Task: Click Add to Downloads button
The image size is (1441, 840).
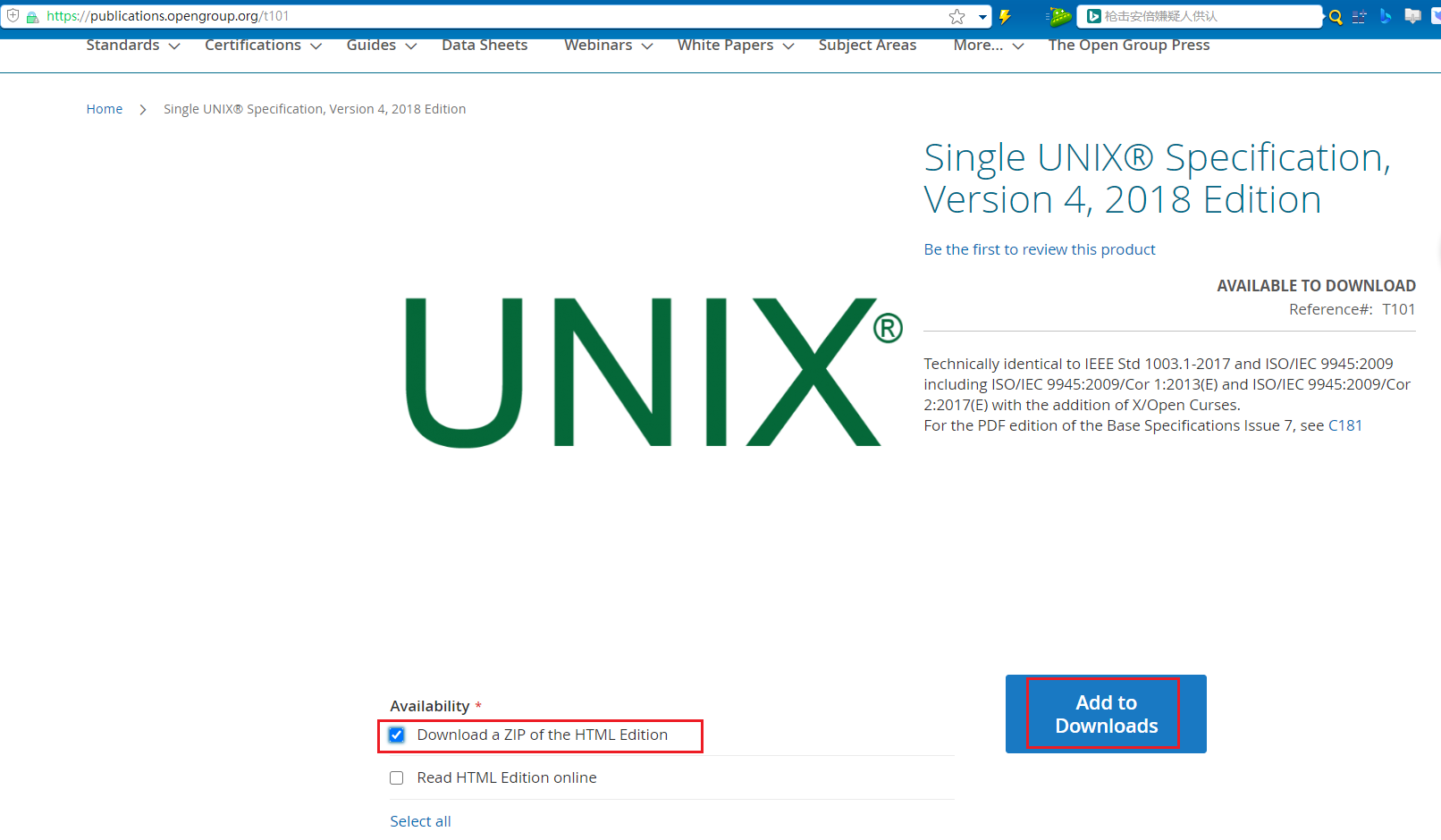Action: [1106, 714]
